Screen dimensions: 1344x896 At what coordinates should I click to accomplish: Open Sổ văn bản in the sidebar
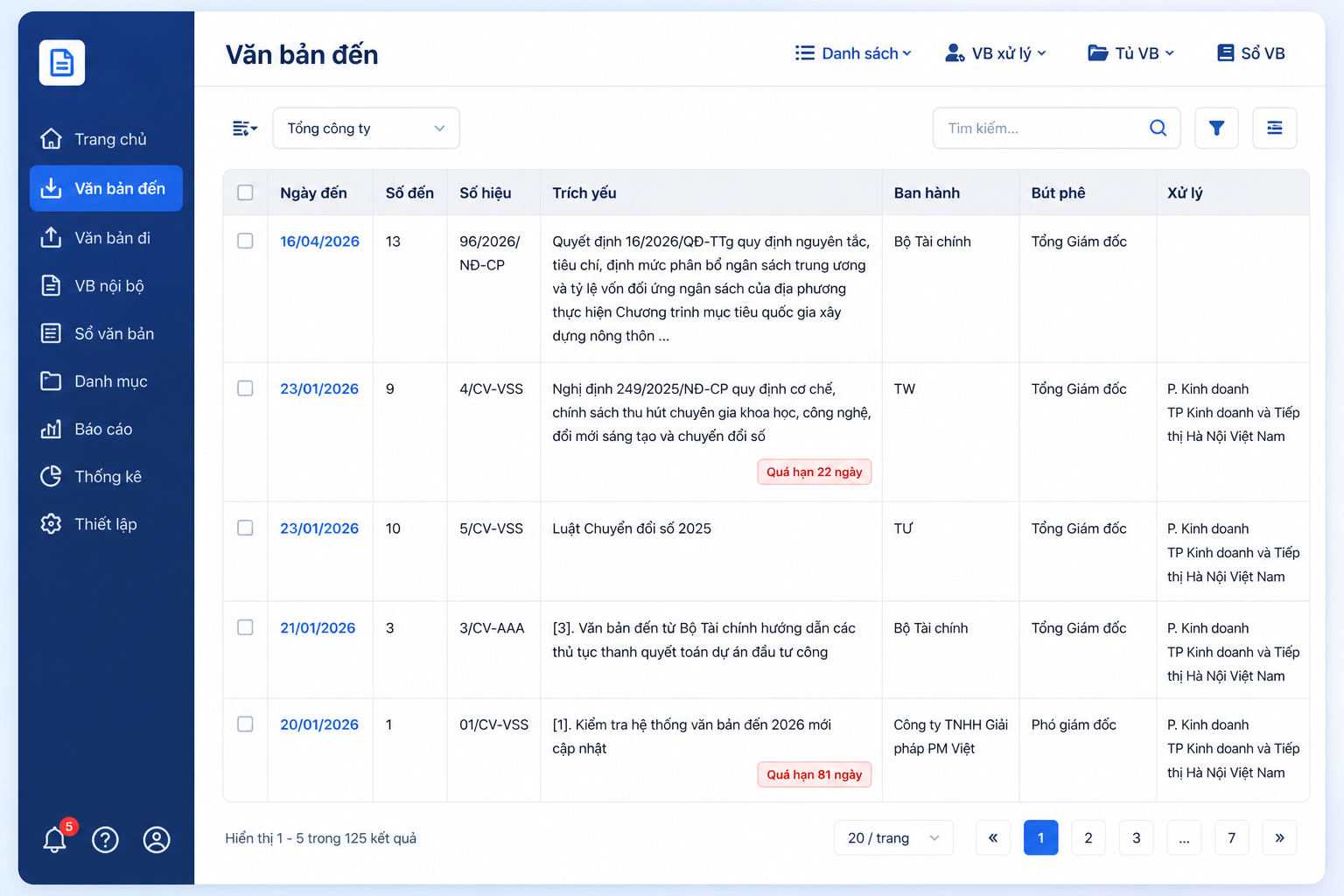click(106, 333)
